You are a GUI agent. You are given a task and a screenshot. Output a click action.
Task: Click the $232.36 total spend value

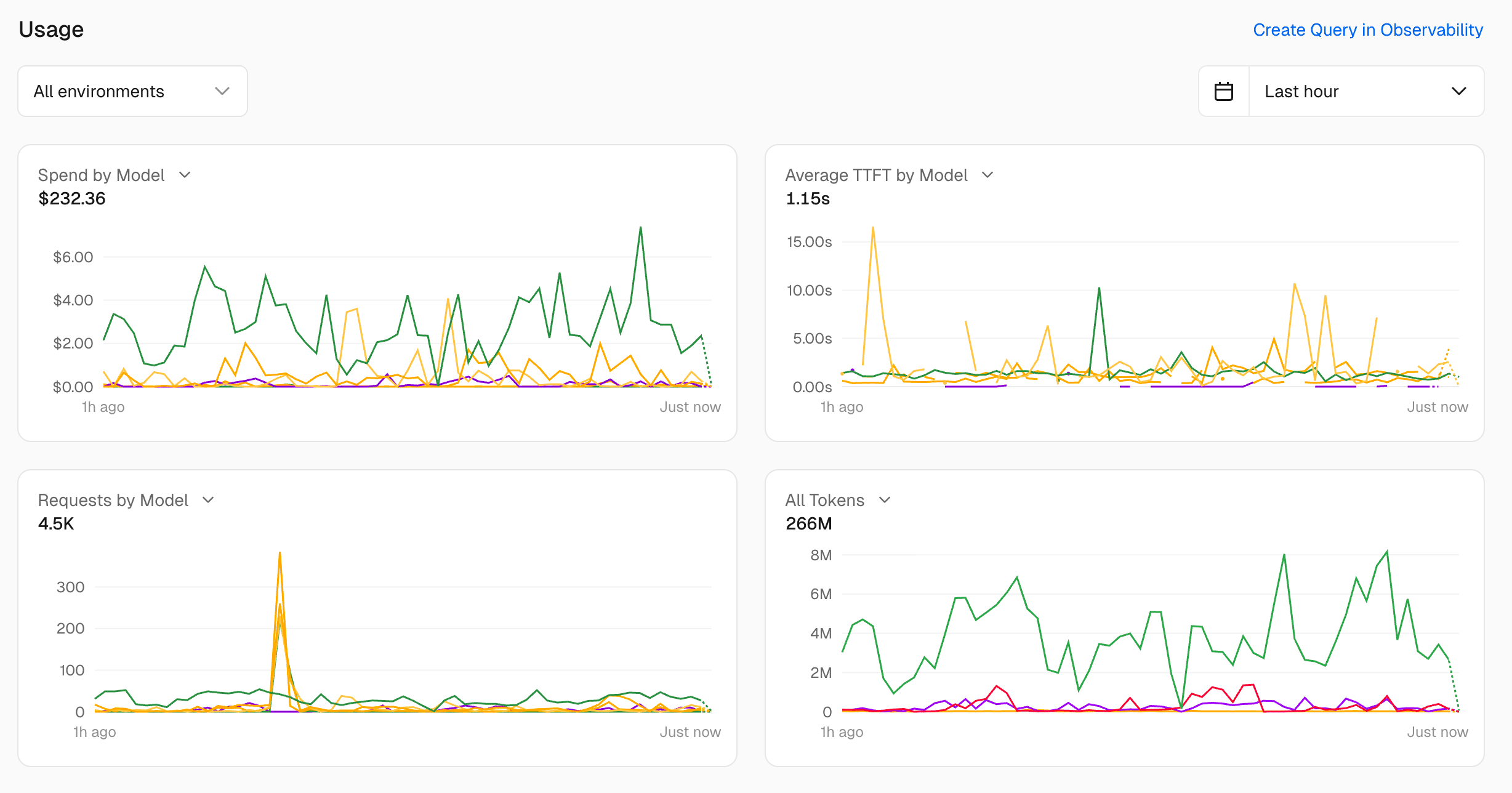tap(72, 198)
